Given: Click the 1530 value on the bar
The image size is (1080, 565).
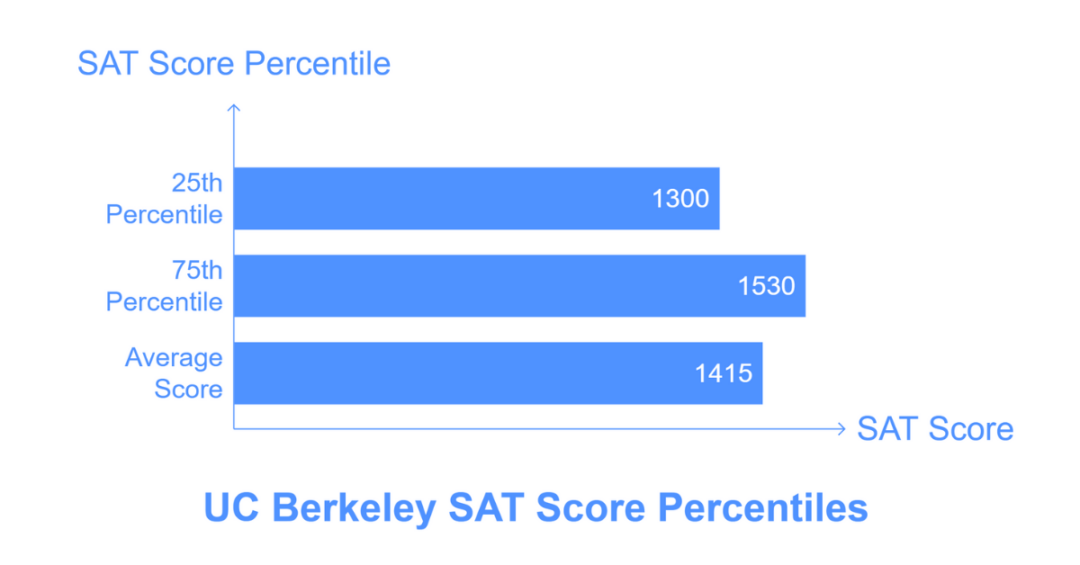Looking at the screenshot, I should pos(766,286).
